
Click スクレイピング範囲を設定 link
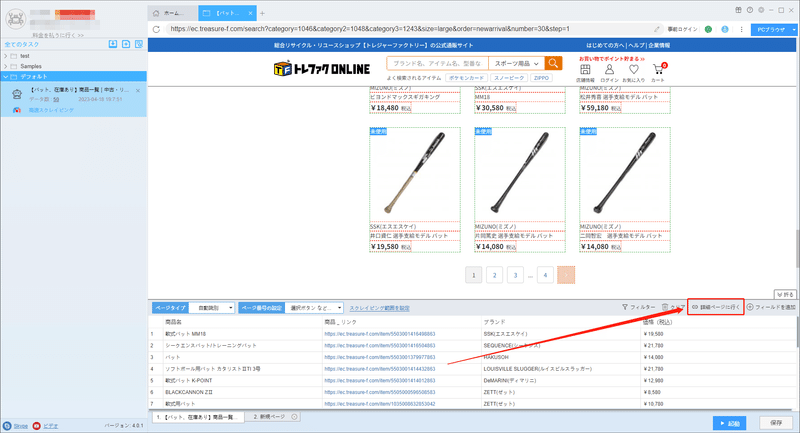[x=379, y=308]
